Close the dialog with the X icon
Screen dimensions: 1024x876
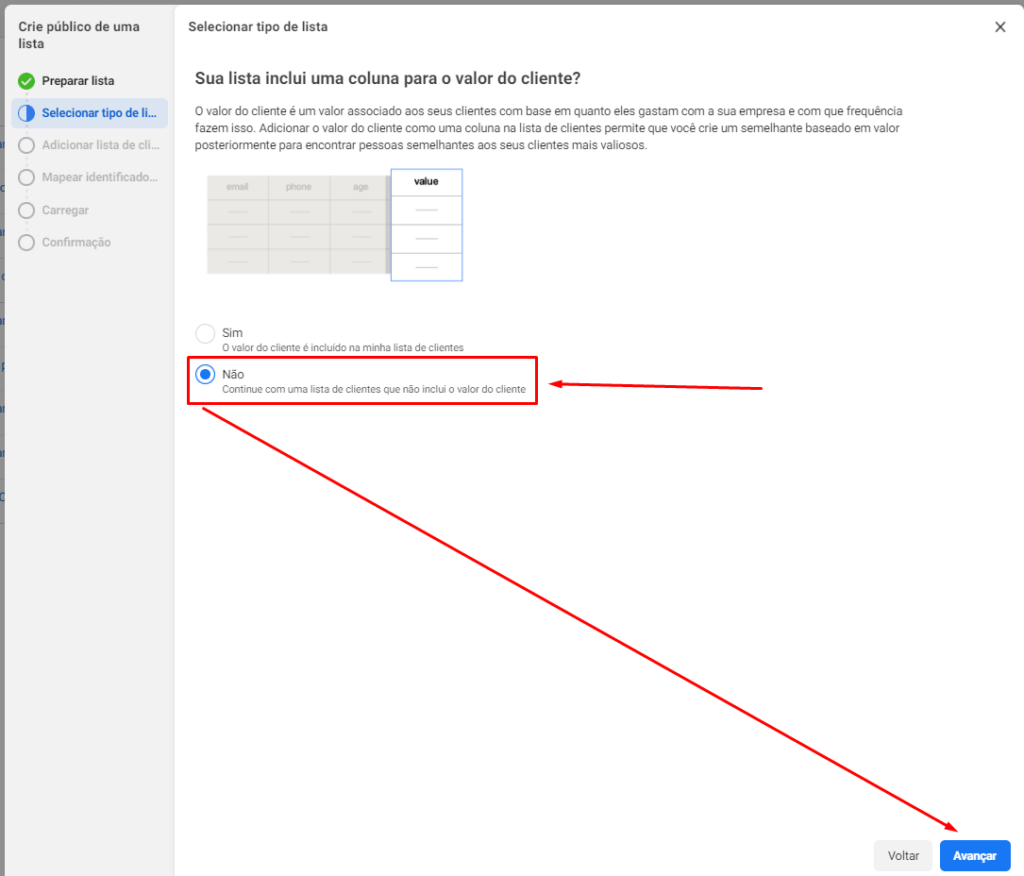click(x=1000, y=27)
